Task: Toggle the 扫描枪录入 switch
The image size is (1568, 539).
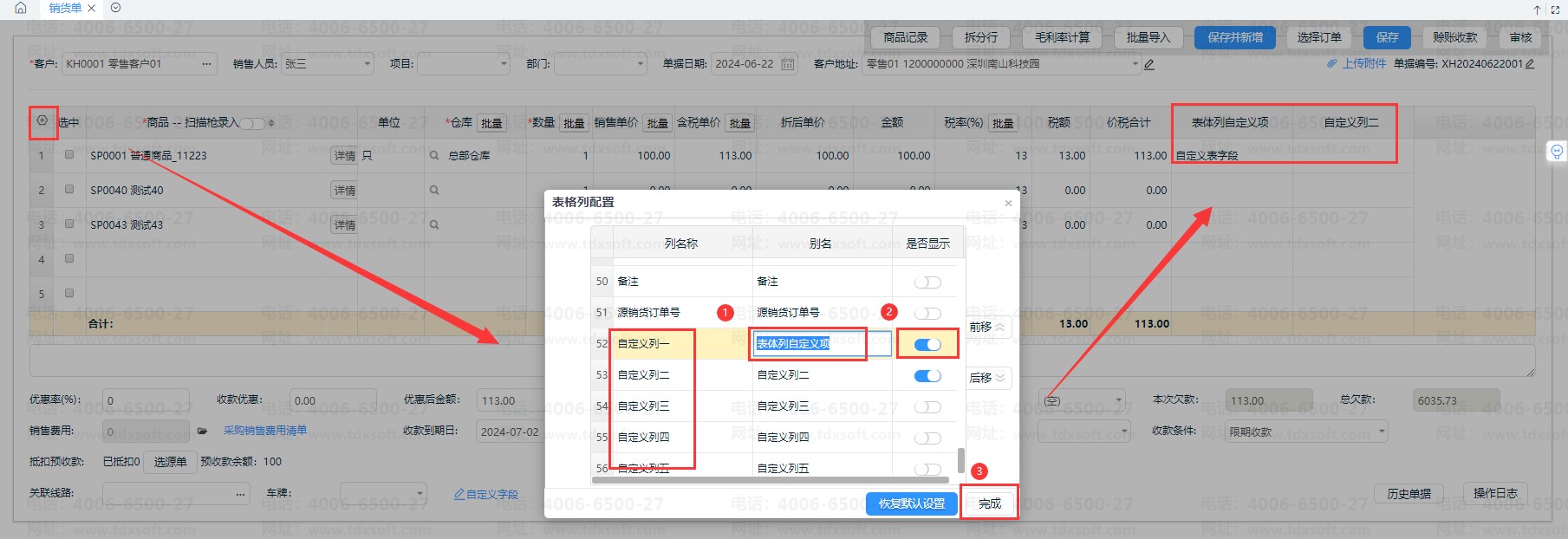Action: [252, 123]
